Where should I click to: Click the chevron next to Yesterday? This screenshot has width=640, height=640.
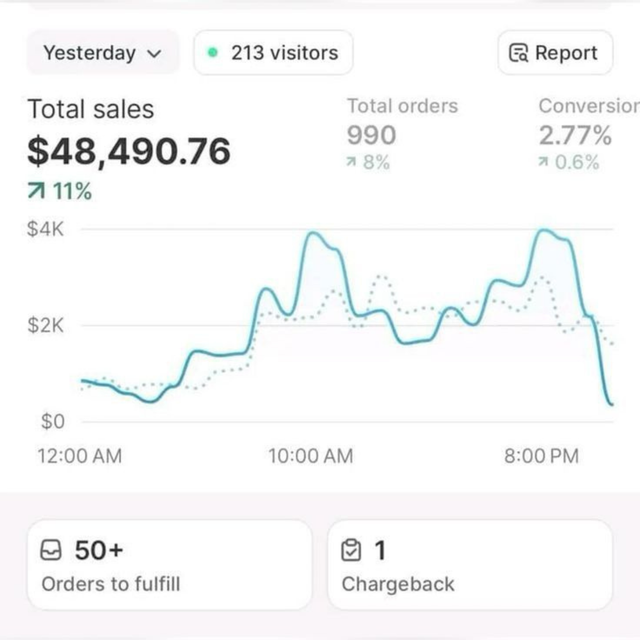coord(154,54)
